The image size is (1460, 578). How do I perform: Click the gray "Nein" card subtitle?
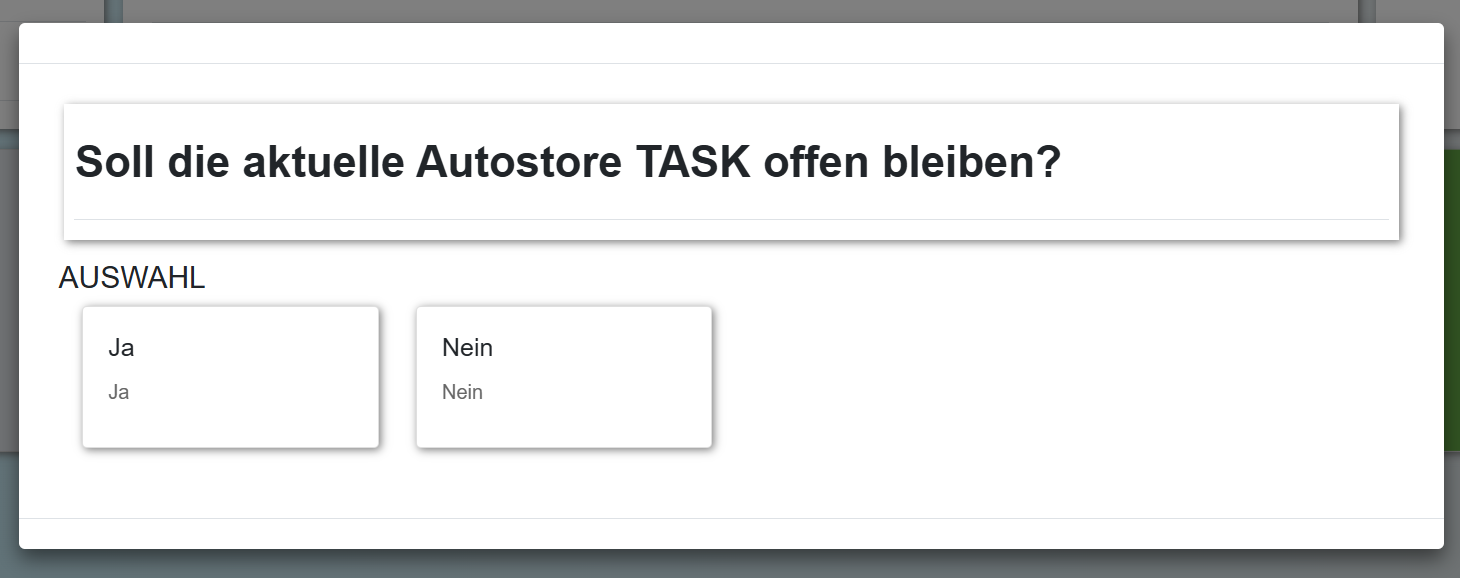pos(462,392)
